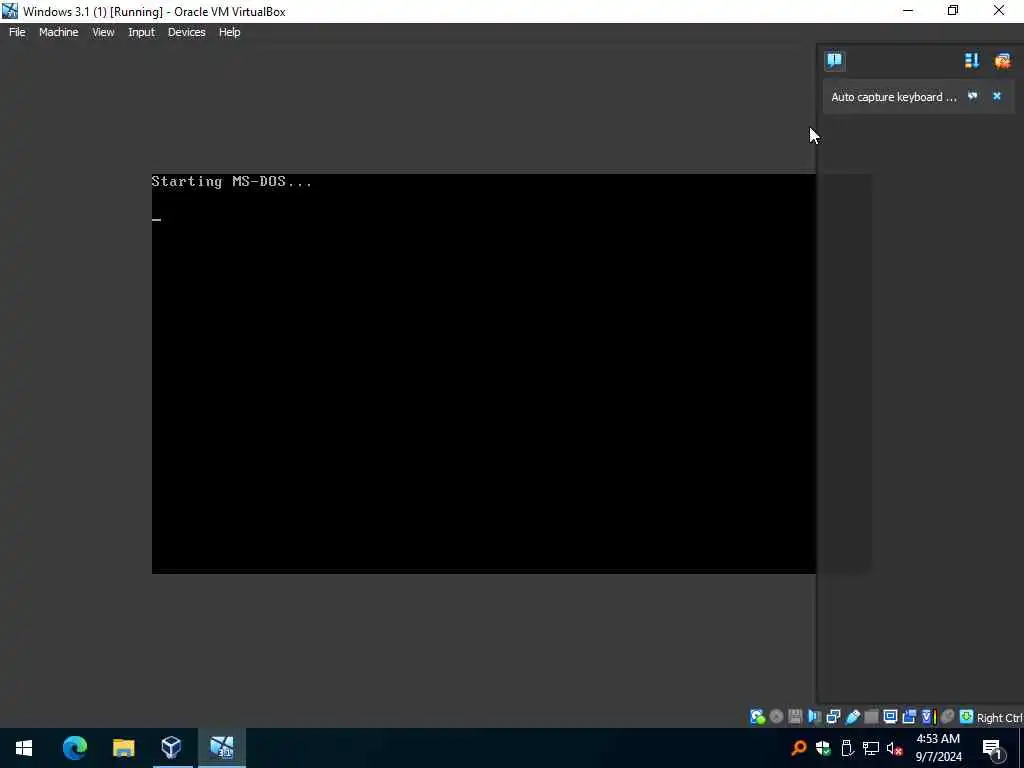Click the floppy drive status indicator
Screen dimensions: 1024x768
[795, 717]
